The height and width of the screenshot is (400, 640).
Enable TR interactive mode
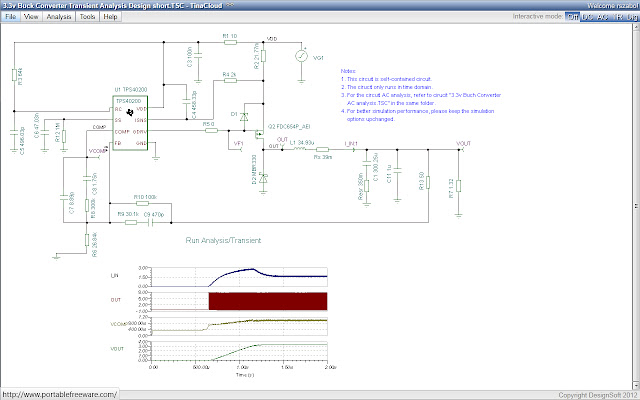point(620,17)
